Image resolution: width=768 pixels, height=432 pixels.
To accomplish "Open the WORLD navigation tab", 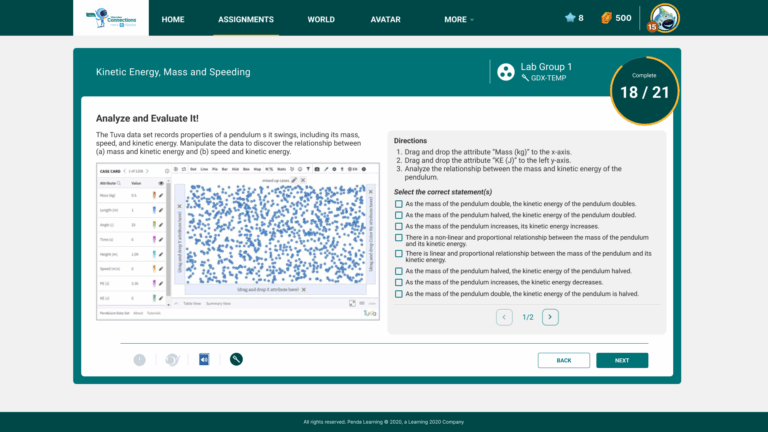I will click(x=321, y=19).
